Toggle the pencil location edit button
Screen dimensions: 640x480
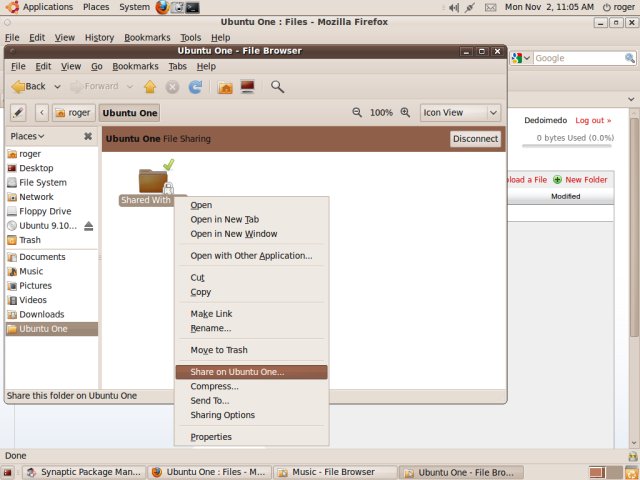pyautogui.click(x=18, y=113)
